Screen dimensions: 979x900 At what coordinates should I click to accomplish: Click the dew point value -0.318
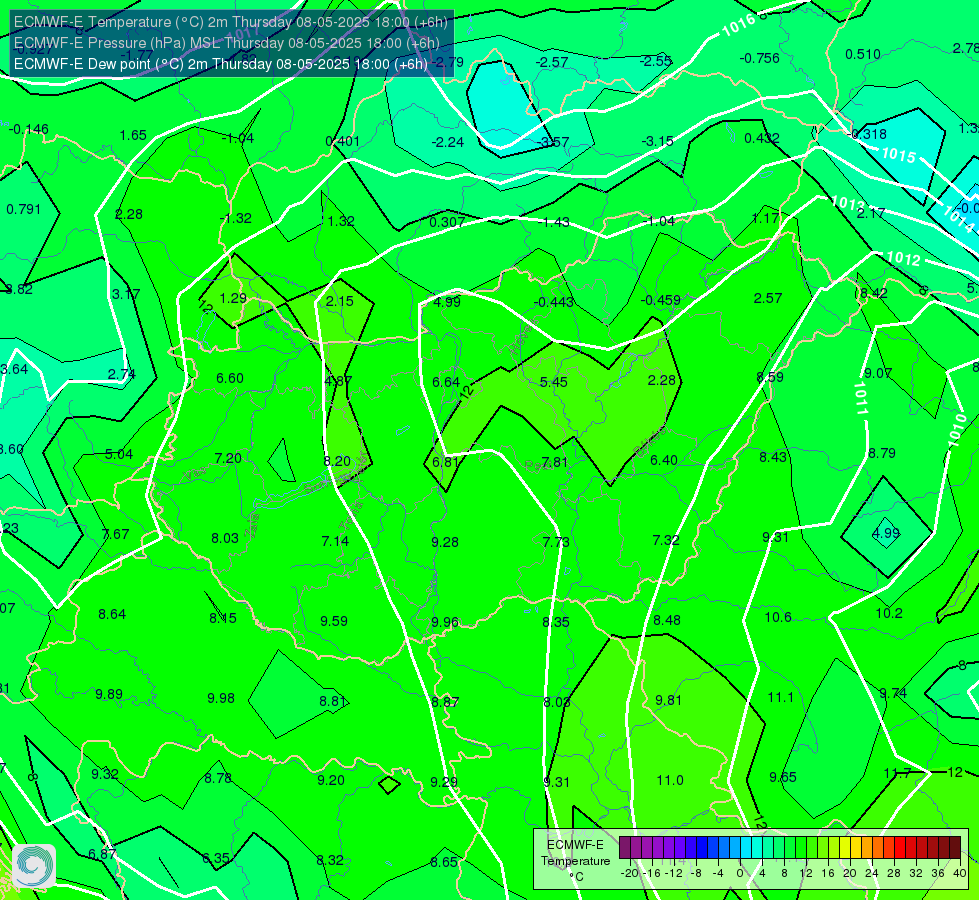pyautogui.click(x=867, y=134)
